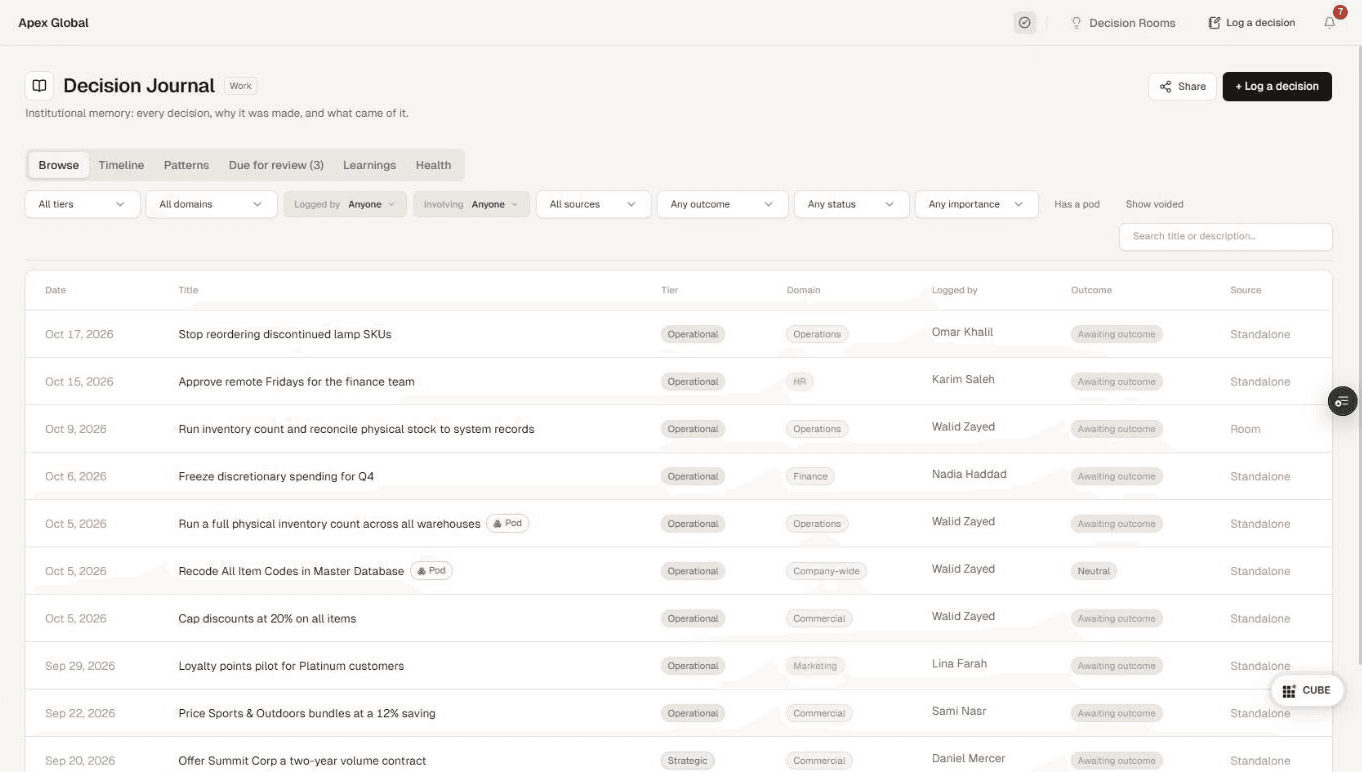The height and width of the screenshot is (772, 1362).
Task: Click Daniel Mercer in Logged by column
Action: 968,758
